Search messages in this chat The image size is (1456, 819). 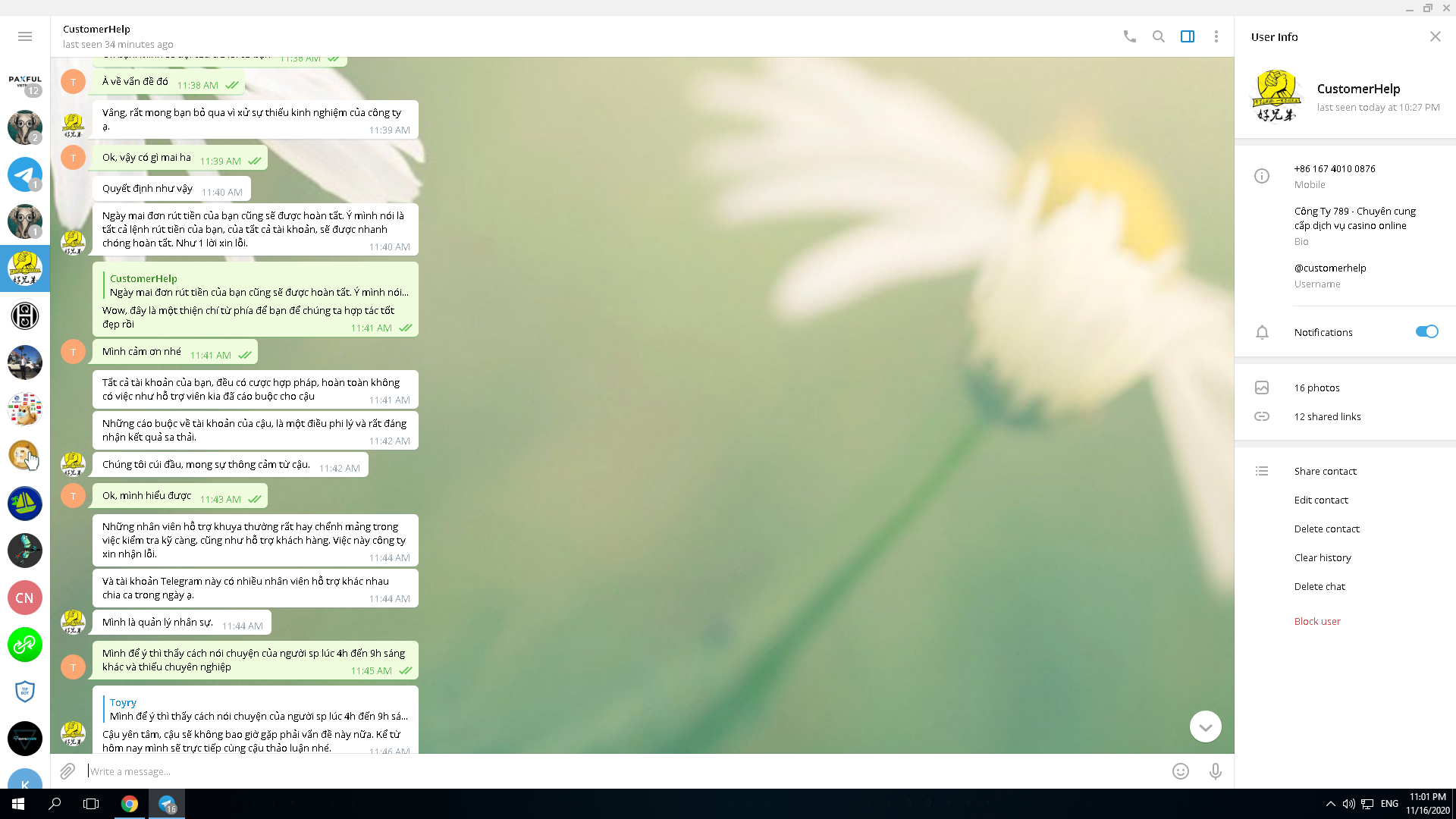(1158, 36)
